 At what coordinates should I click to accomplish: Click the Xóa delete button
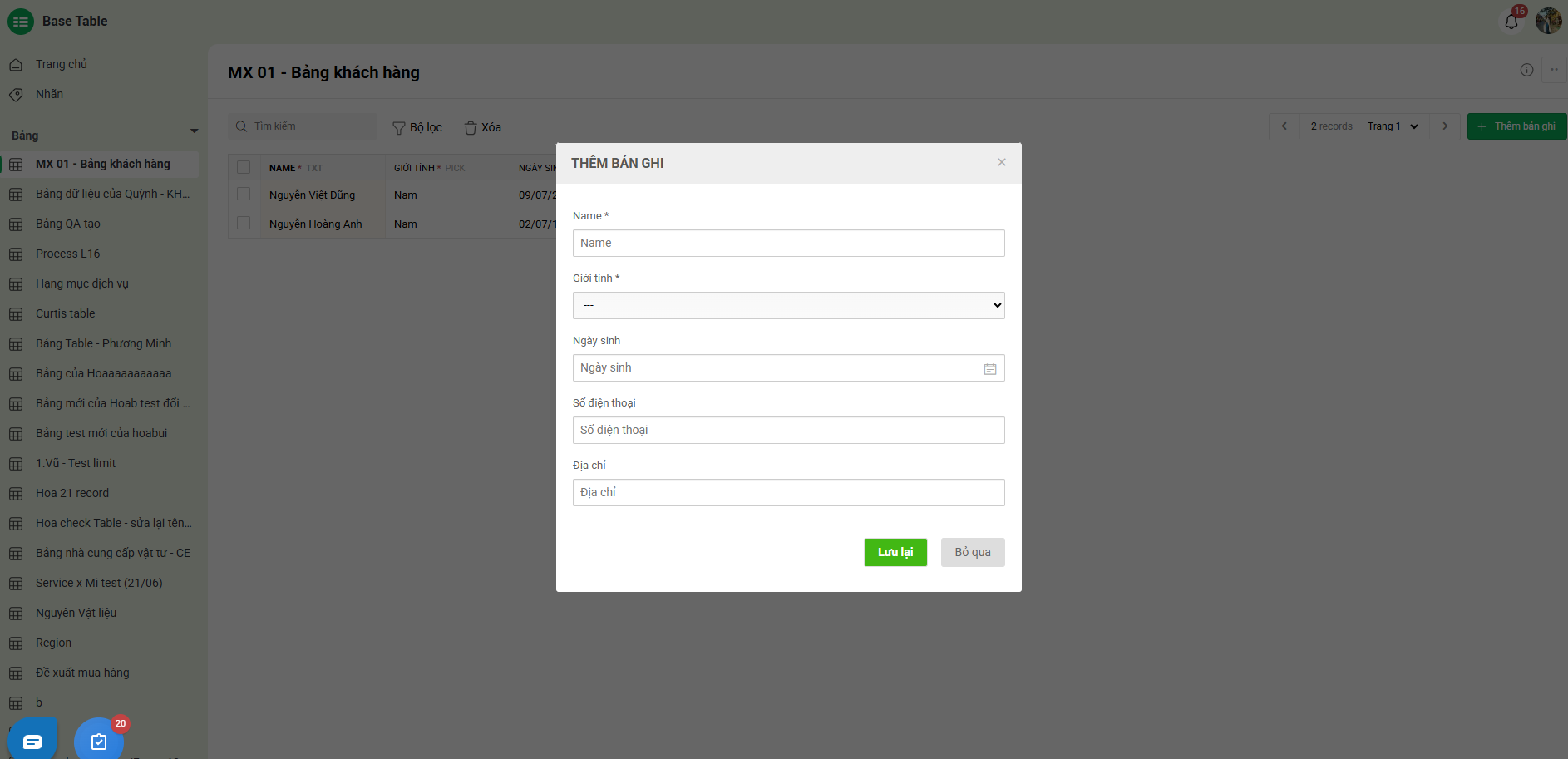483,127
